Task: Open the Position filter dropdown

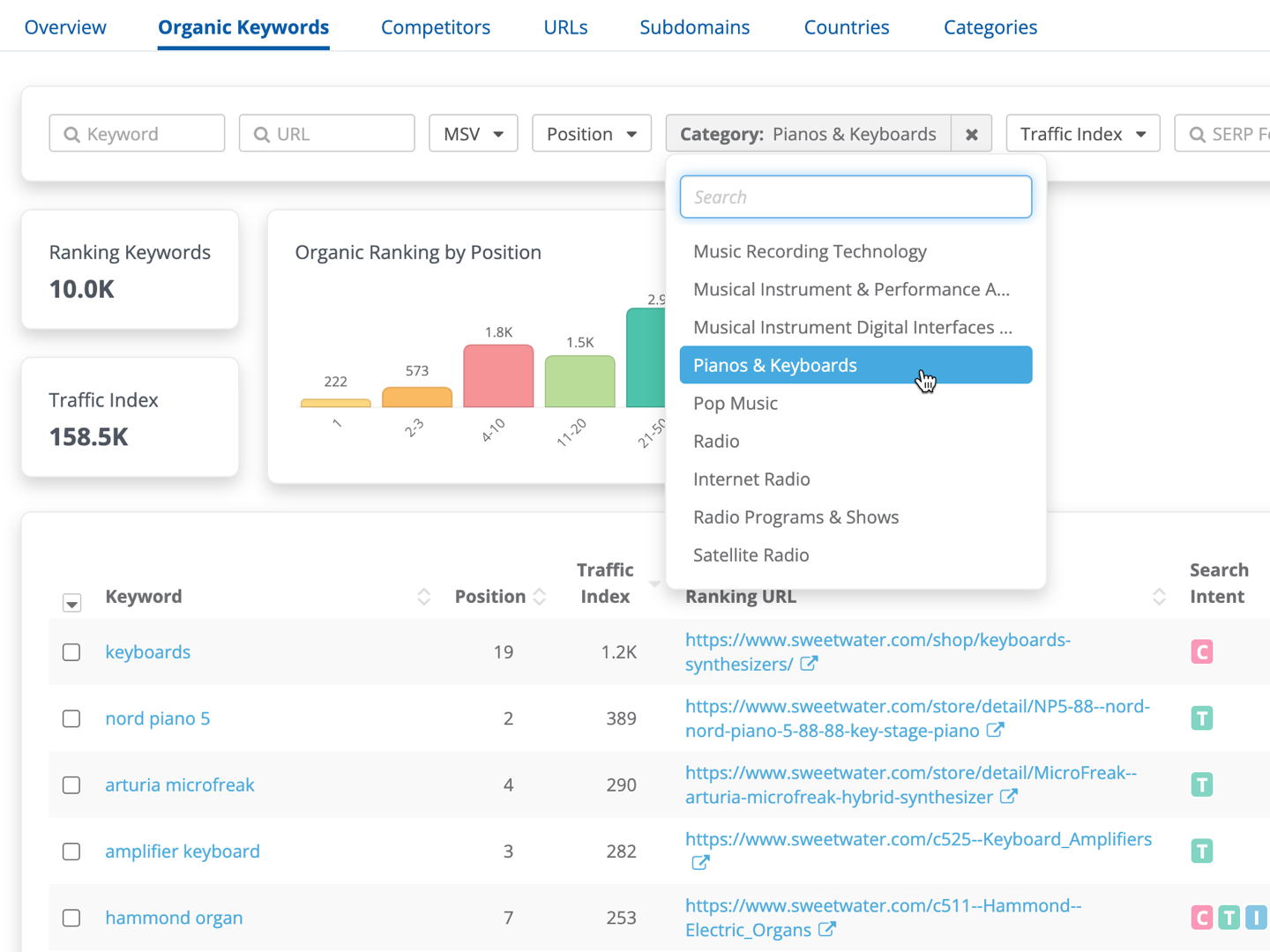Action: click(x=591, y=134)
